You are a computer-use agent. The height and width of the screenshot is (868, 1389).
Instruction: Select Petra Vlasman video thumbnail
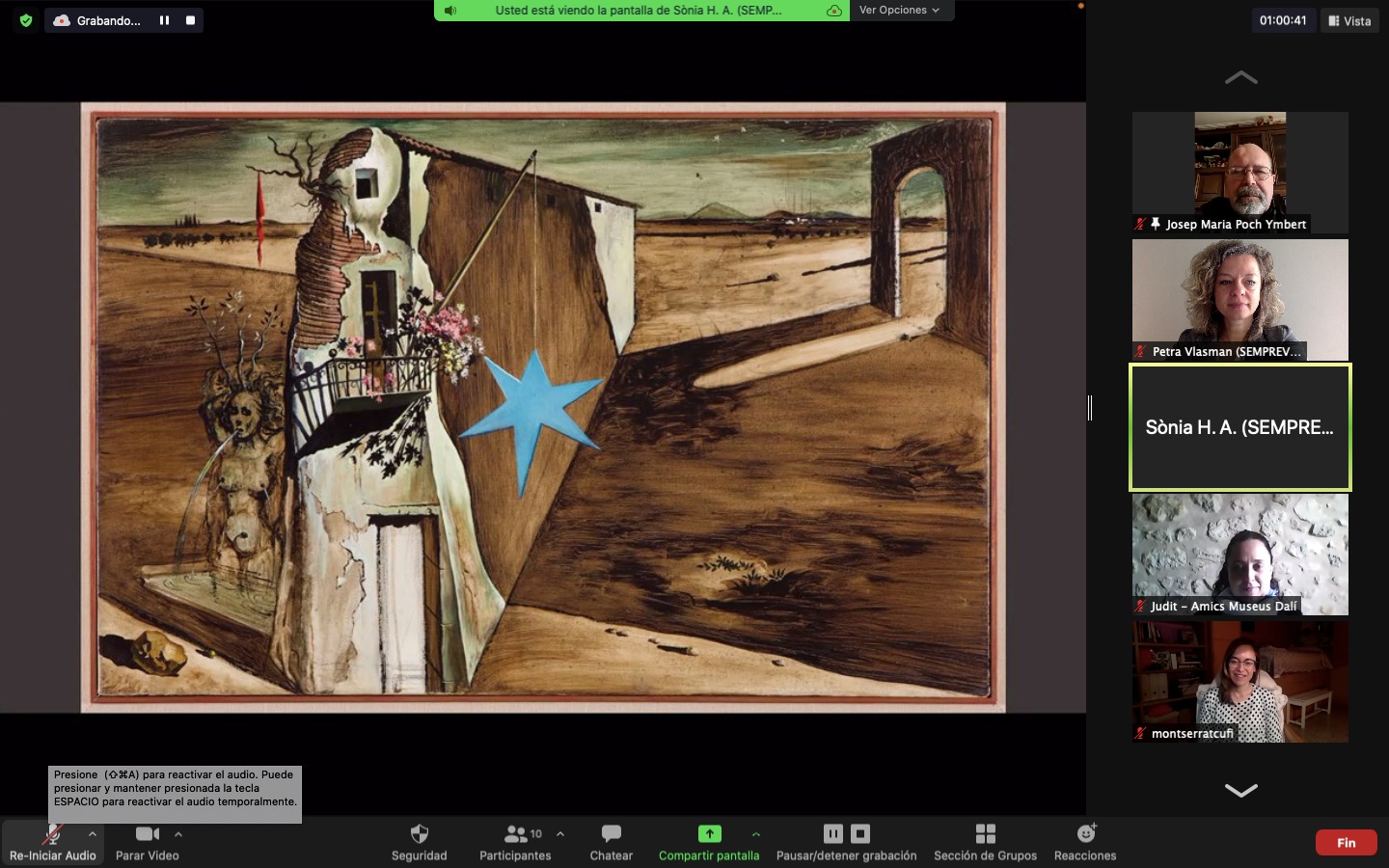(1239, 300)
